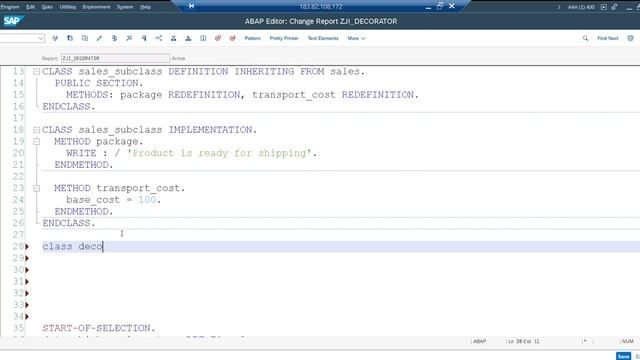Click the round icon right of Find Next
Screen dimensions: 640x360
click(631, 38)
